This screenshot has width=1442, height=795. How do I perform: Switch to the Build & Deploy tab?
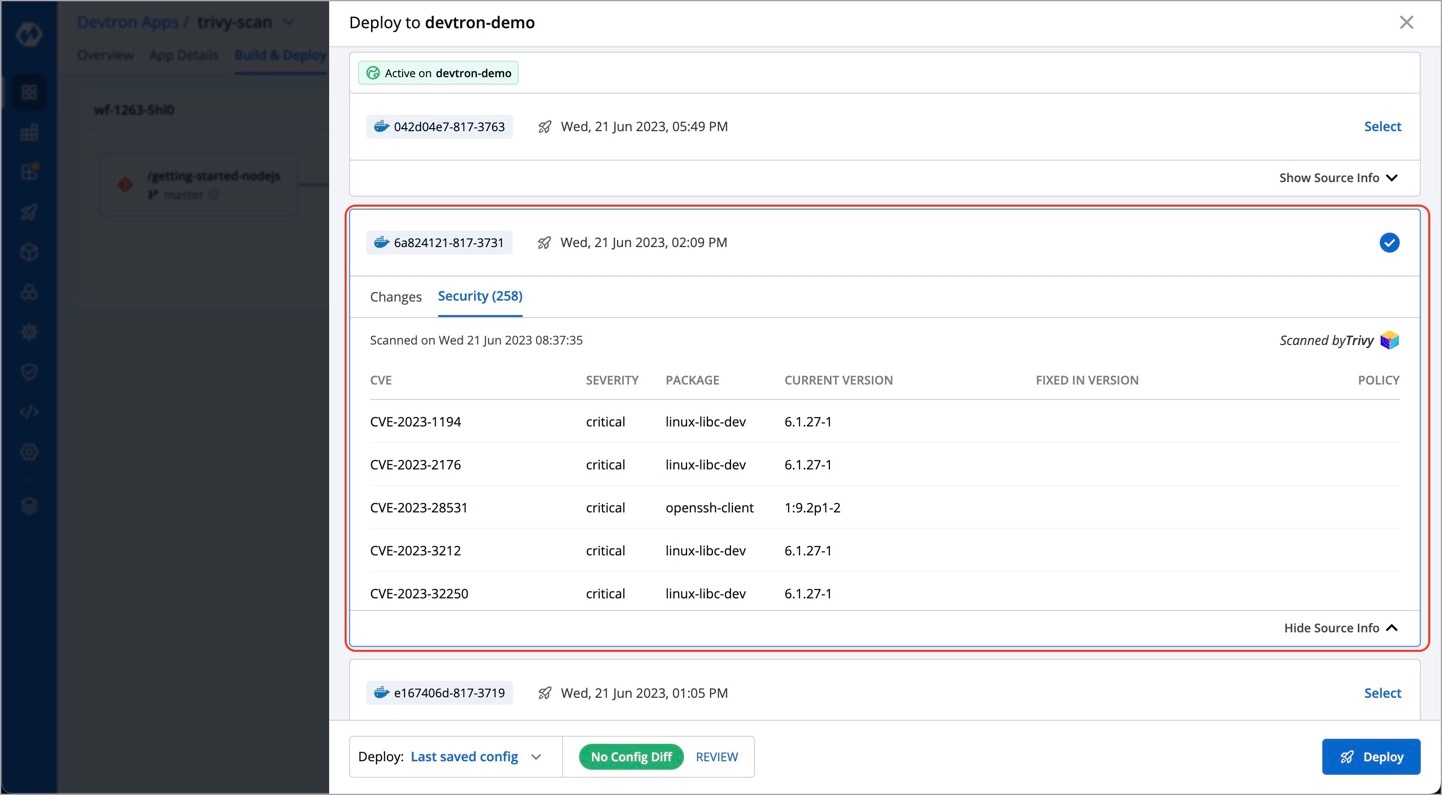point(281,55)
